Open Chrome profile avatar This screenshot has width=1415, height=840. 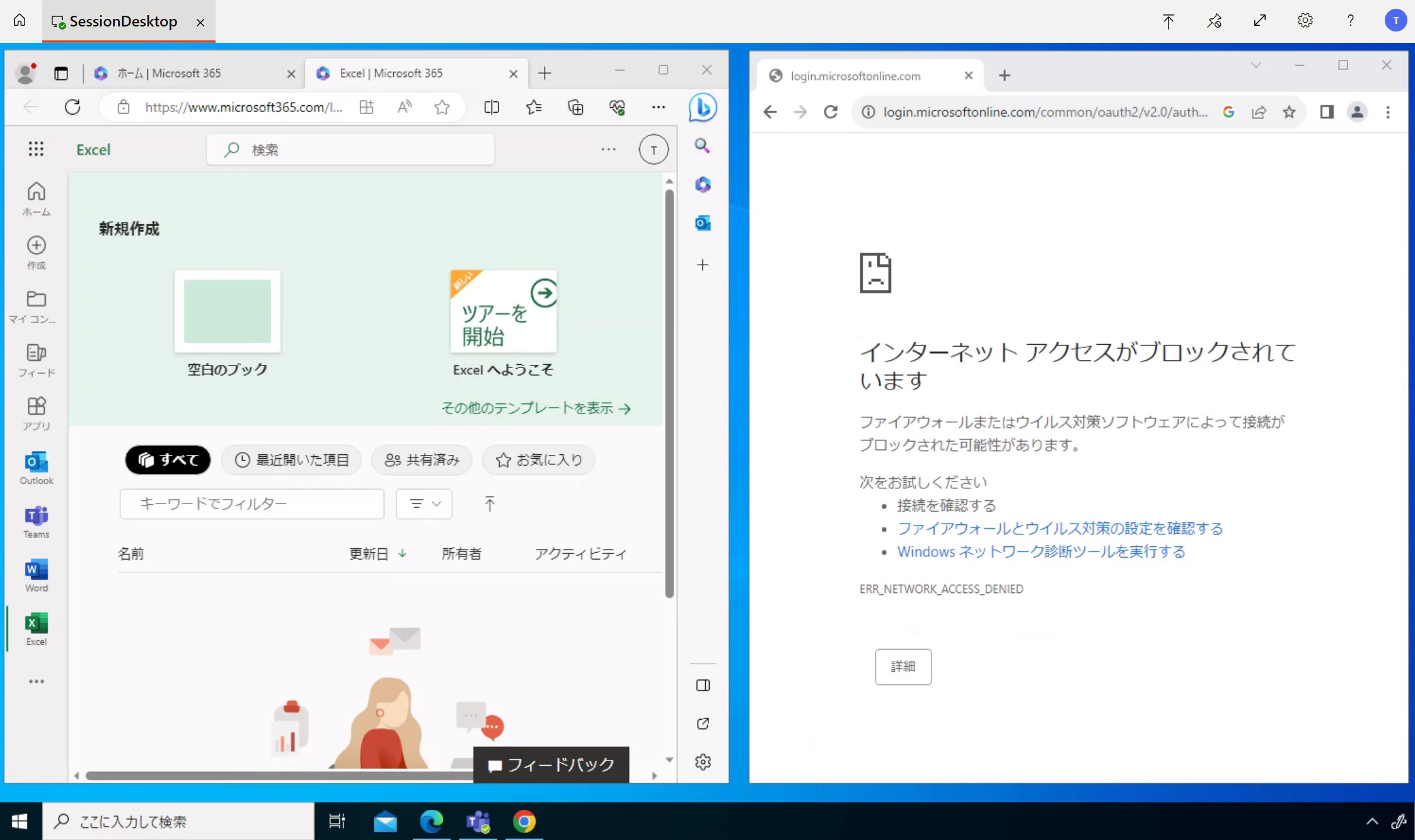pos(1357,112)
